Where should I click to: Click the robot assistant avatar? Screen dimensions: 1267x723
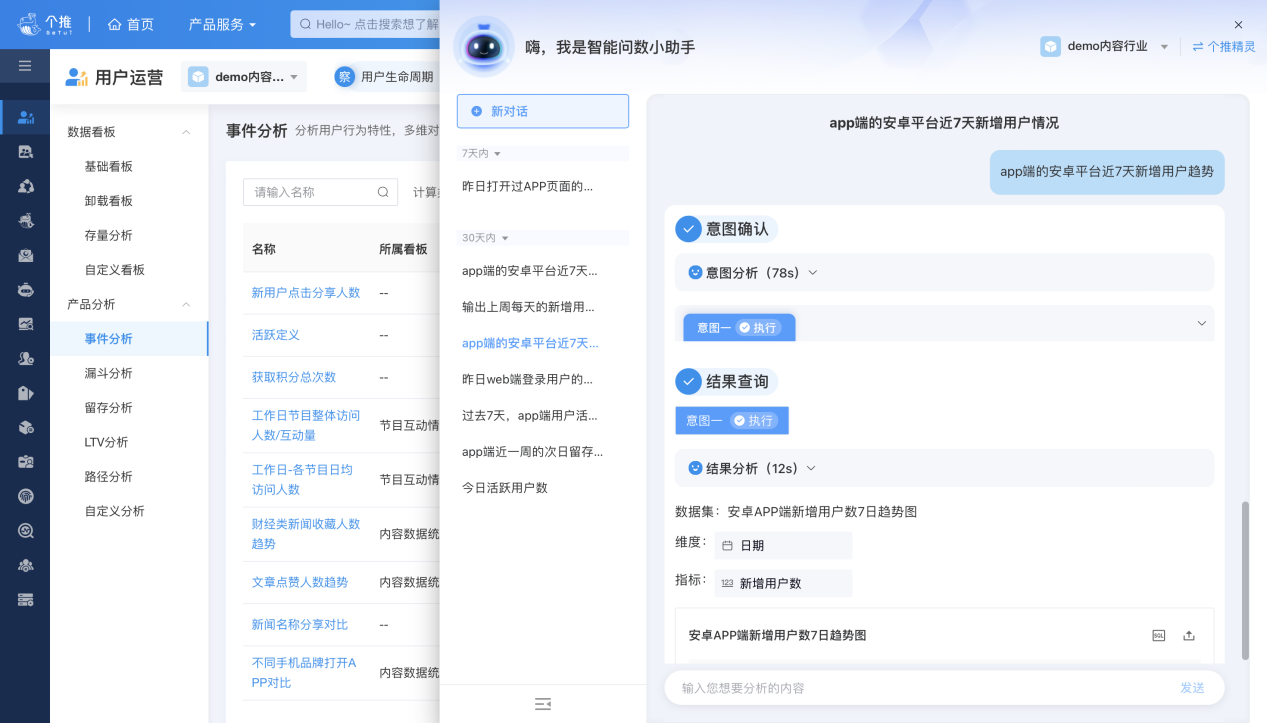[484, 46]
